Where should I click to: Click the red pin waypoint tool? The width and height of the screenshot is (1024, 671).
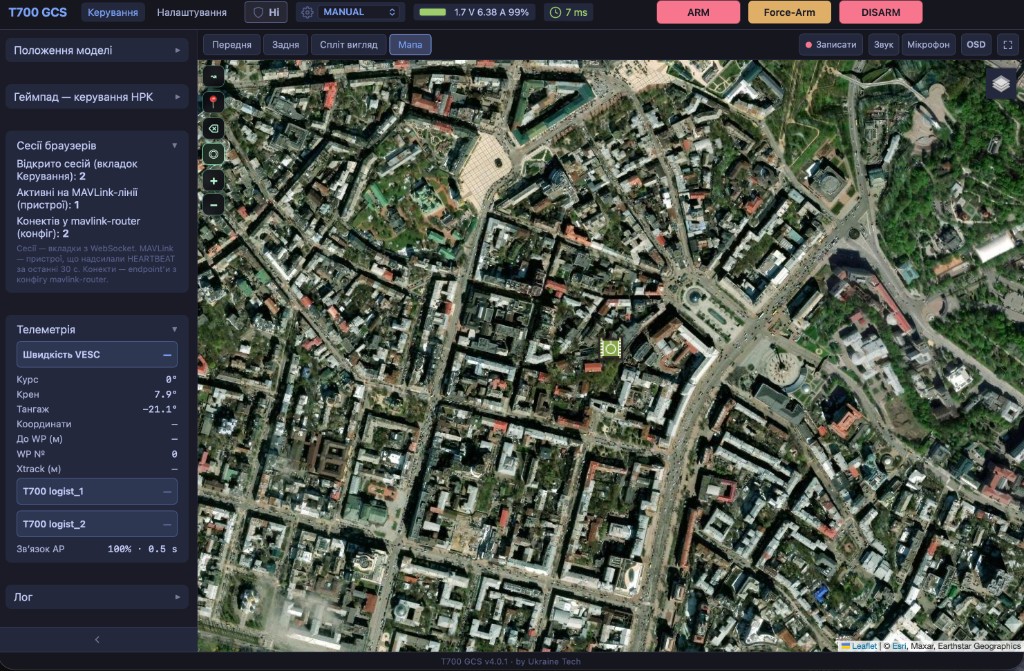tap(213, 102)
